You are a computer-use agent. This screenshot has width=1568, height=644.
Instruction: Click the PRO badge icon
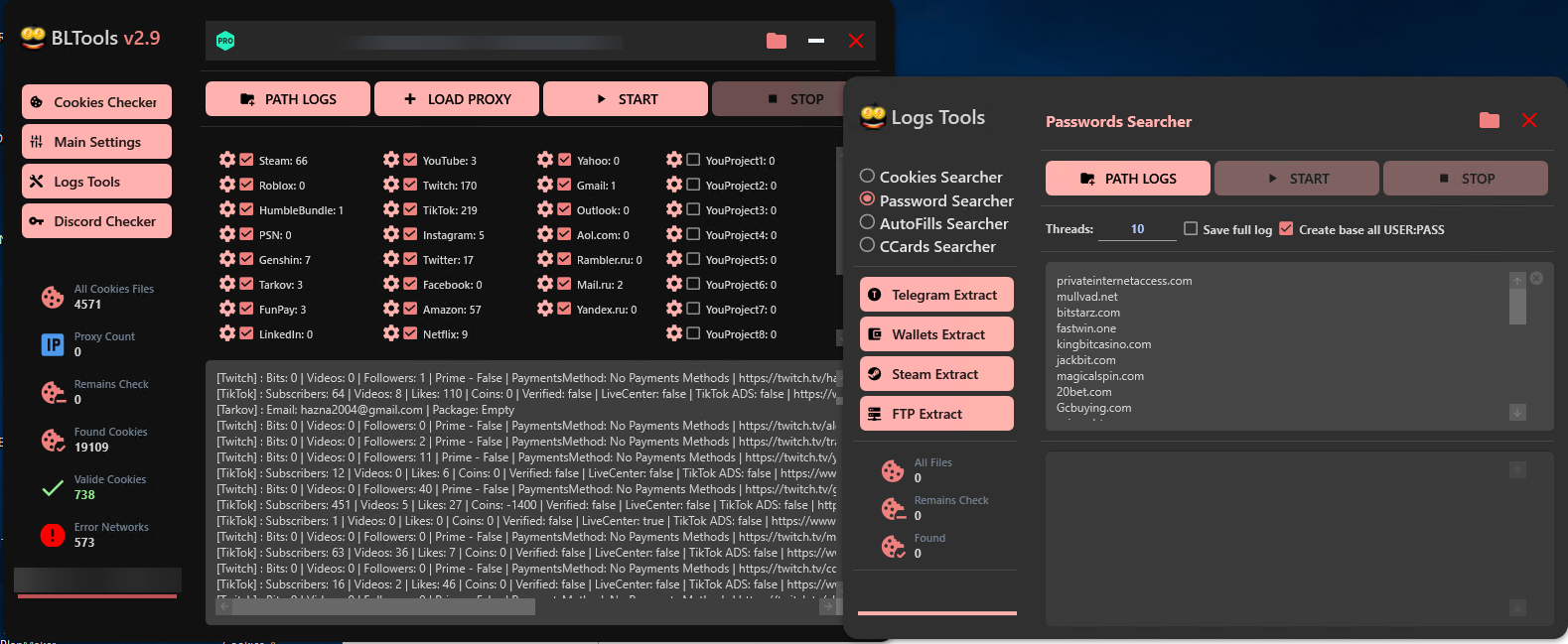pyautogui.click(x=225, y=41)
